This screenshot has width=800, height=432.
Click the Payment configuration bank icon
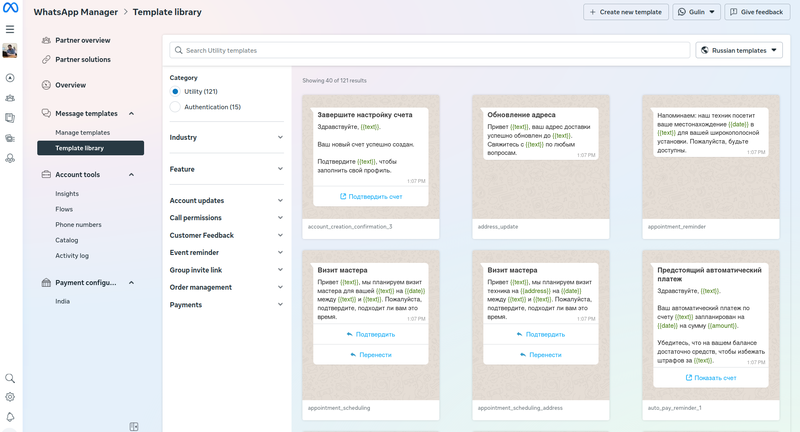tap(46, 283)
